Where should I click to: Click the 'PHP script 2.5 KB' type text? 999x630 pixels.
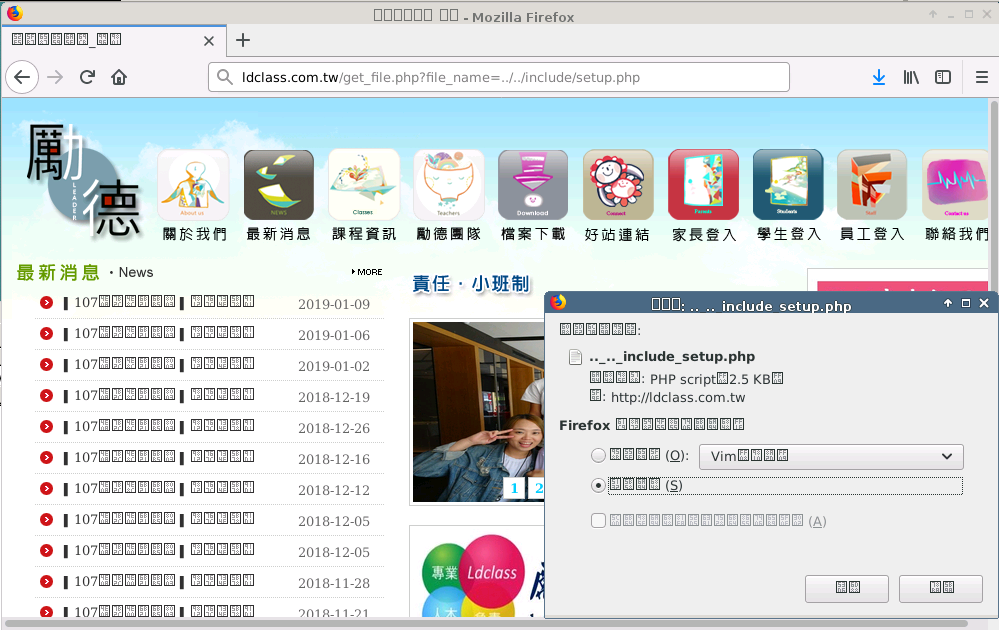(x=716, y=379)
